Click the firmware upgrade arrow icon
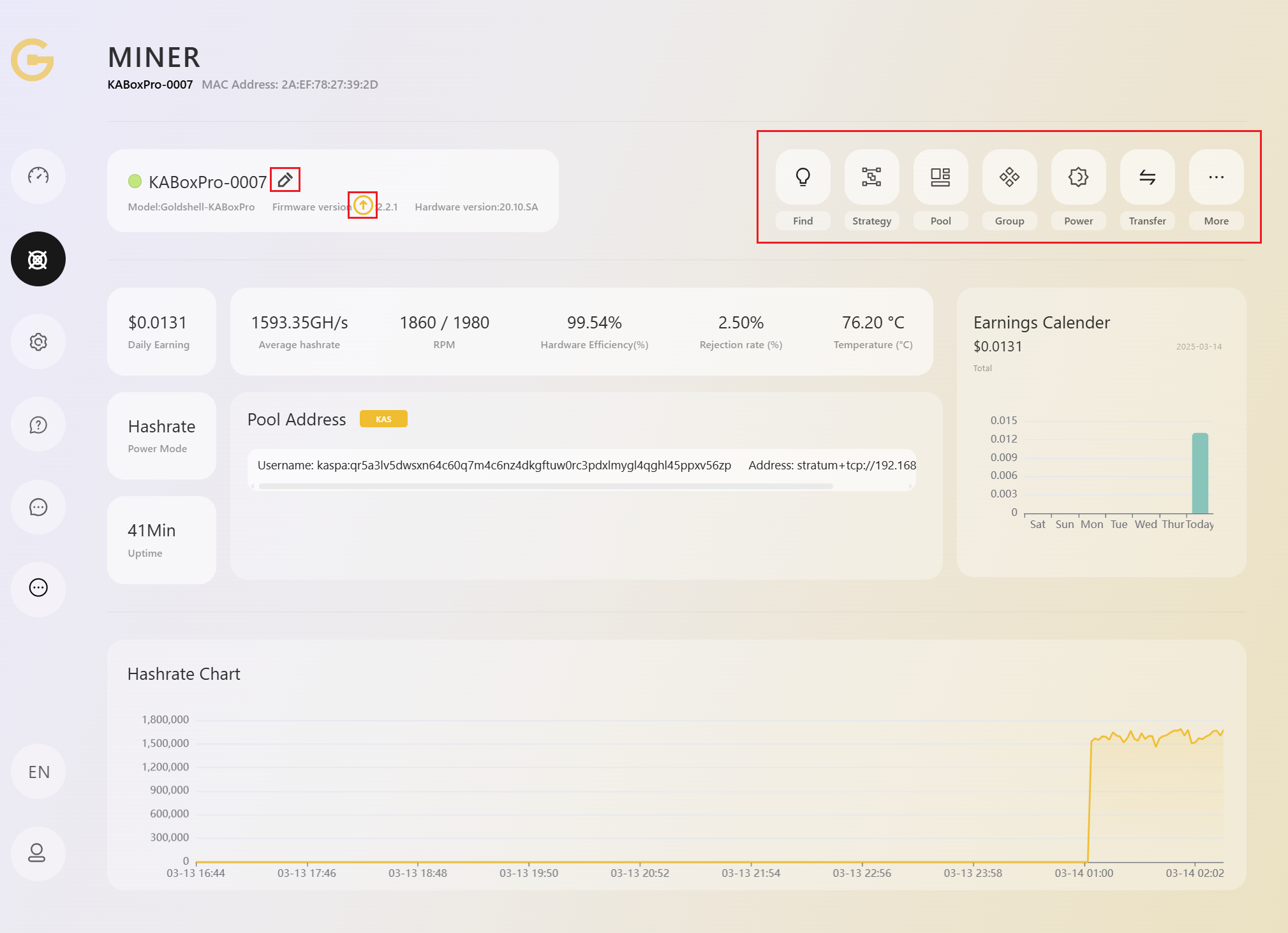The height and width of the screenshot is (933, 1288). coord(363,205)
